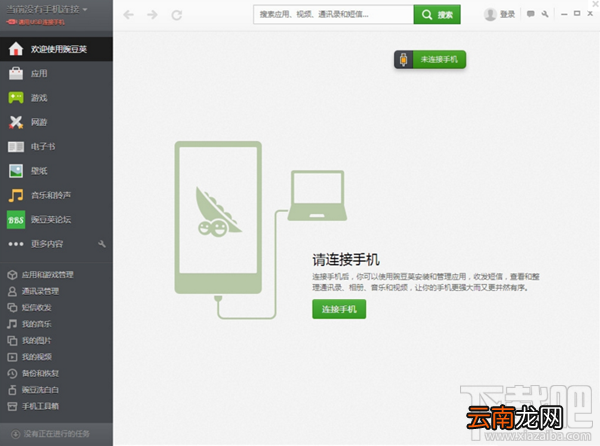Click 我的图片 label

[36, 340]
